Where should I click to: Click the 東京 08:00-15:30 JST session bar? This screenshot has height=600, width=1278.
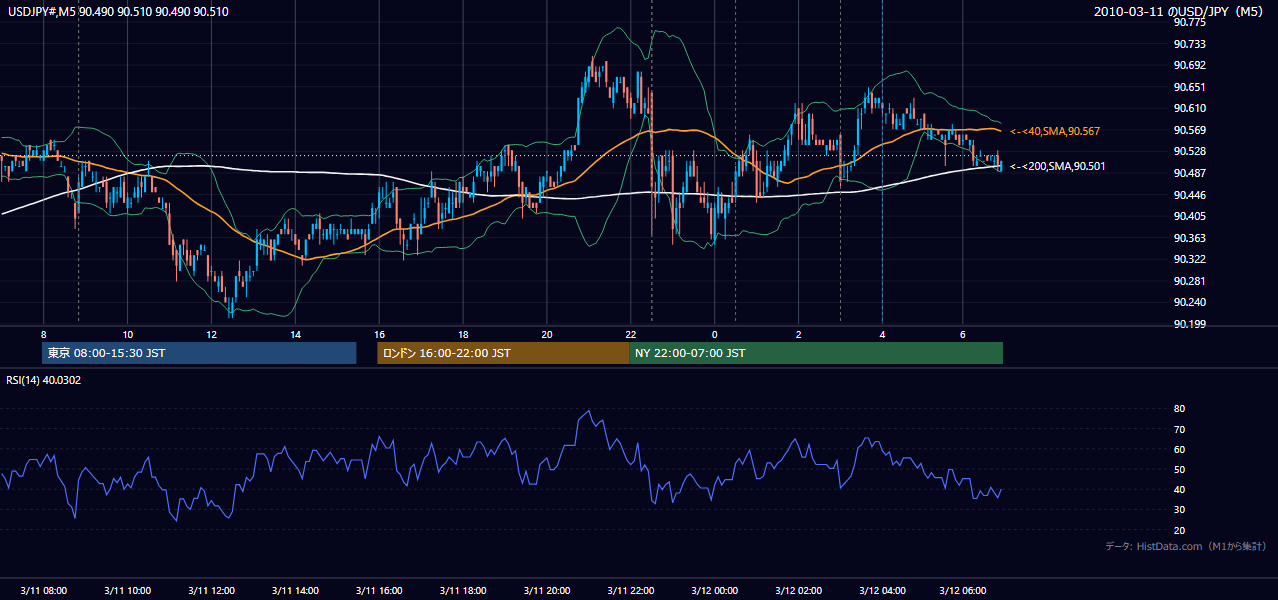[199, 353]
